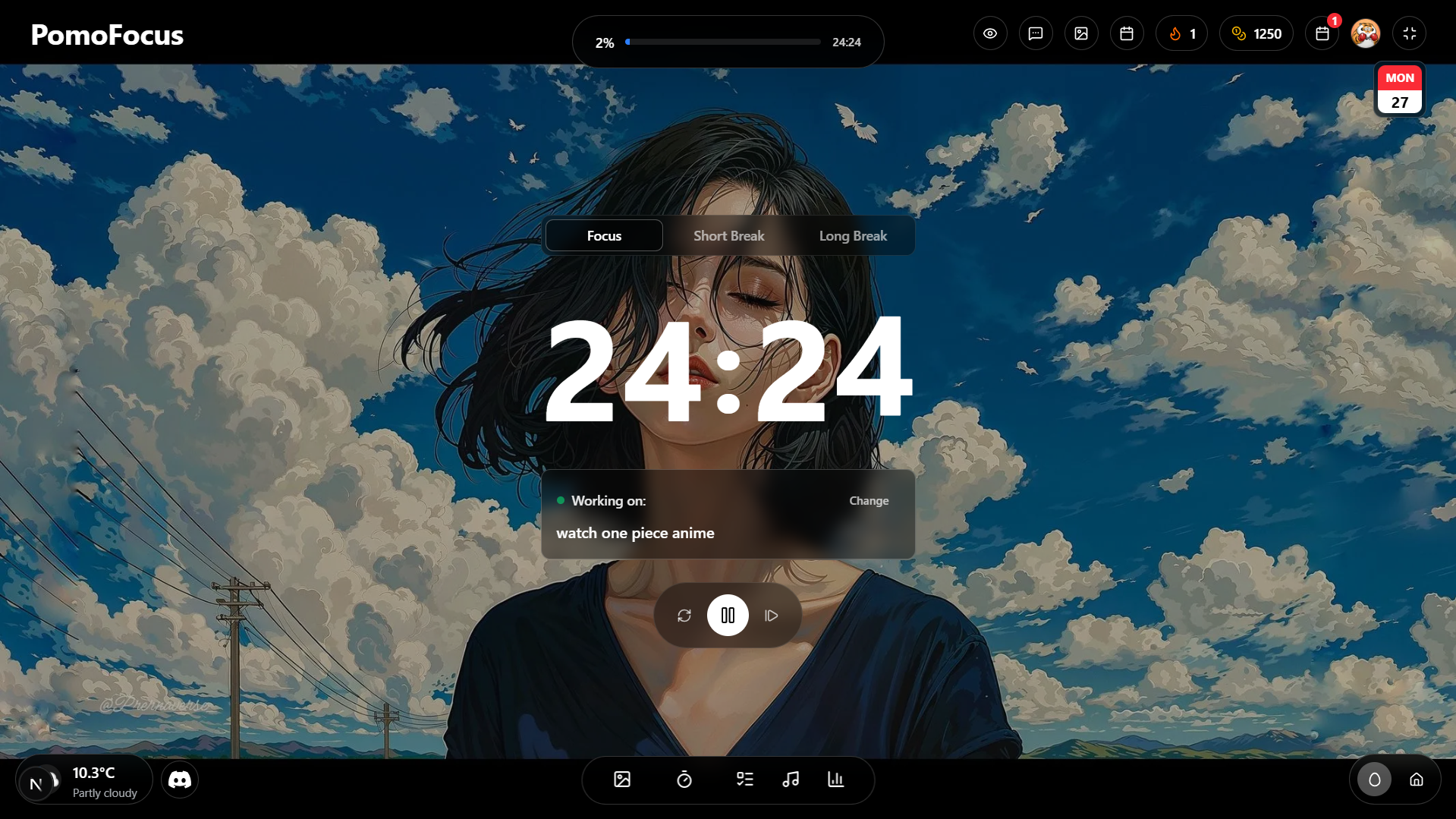
Task: Toggle the eye visibility icon in header
Action: [x=990, y=33]
